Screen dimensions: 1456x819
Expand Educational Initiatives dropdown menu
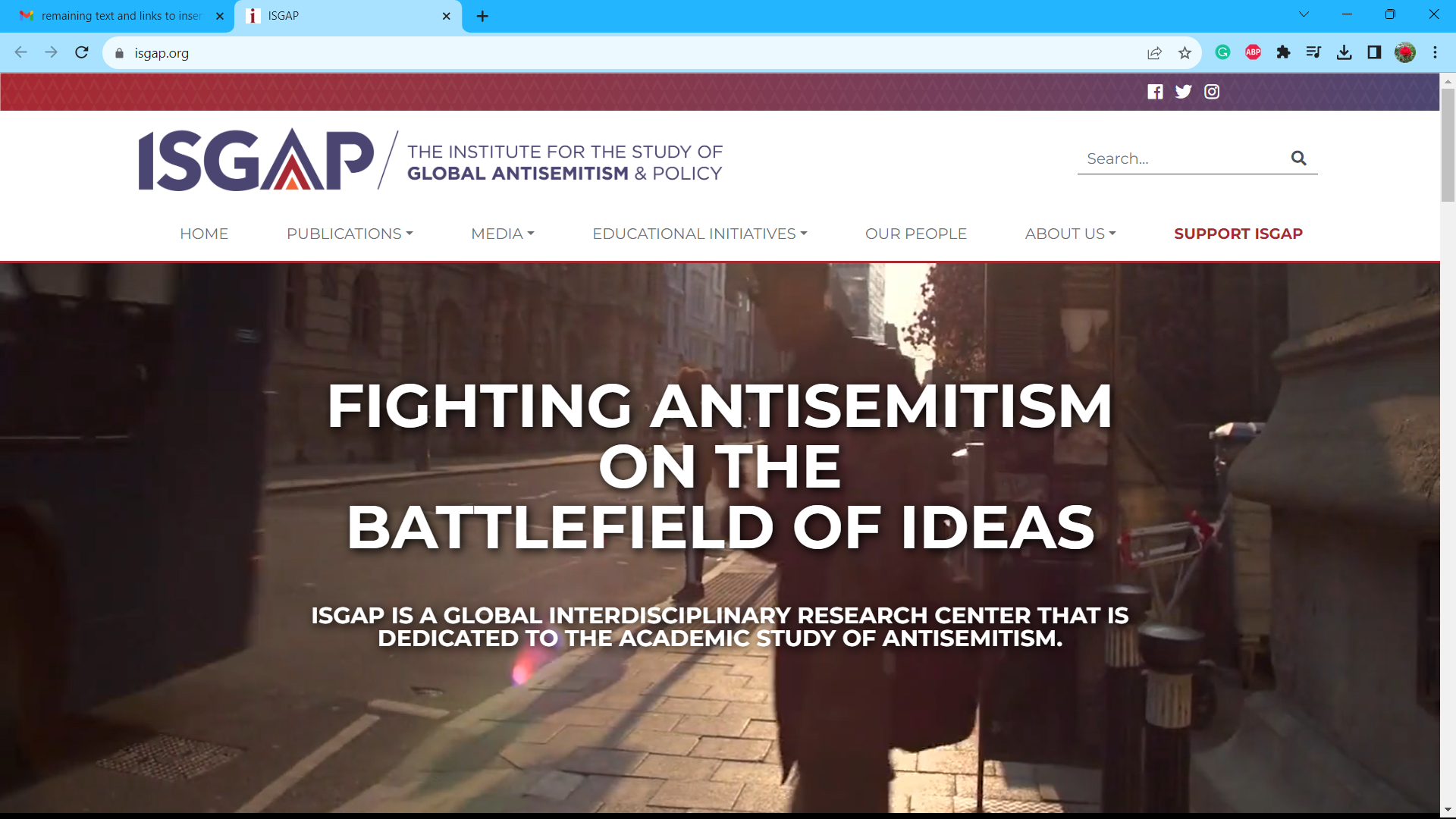point(699,234)
